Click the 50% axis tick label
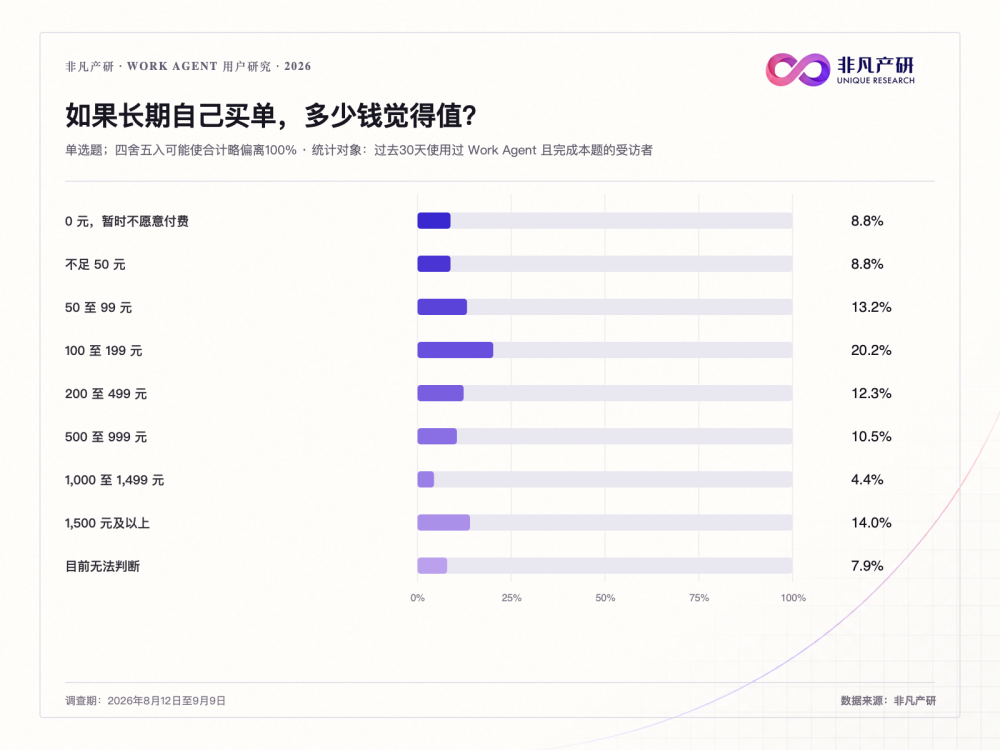Viewport: 1000px width, 750px height. click(x=605, y=598)
